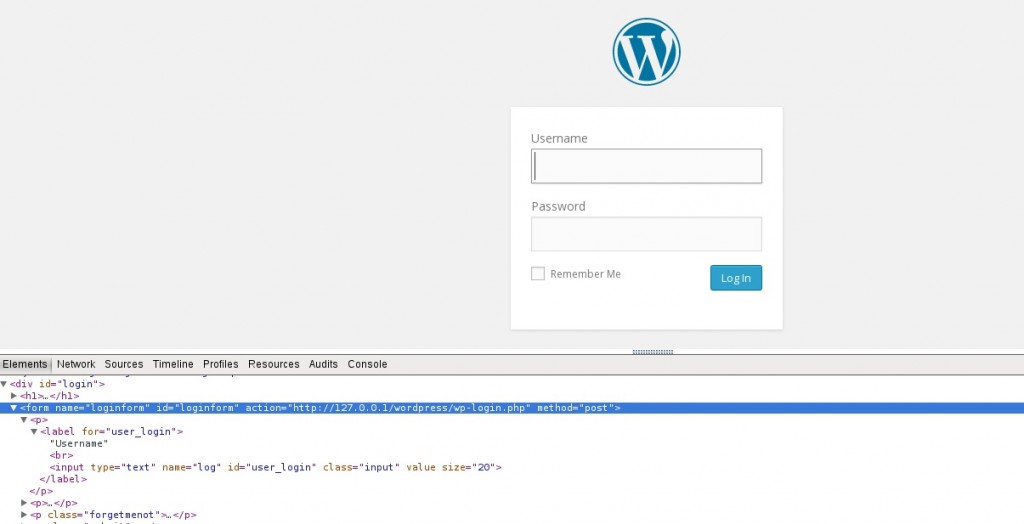This screenshot has width=1024, height=524.
Task: Collapse the div id="login" node
Action: tap(4, 384)
